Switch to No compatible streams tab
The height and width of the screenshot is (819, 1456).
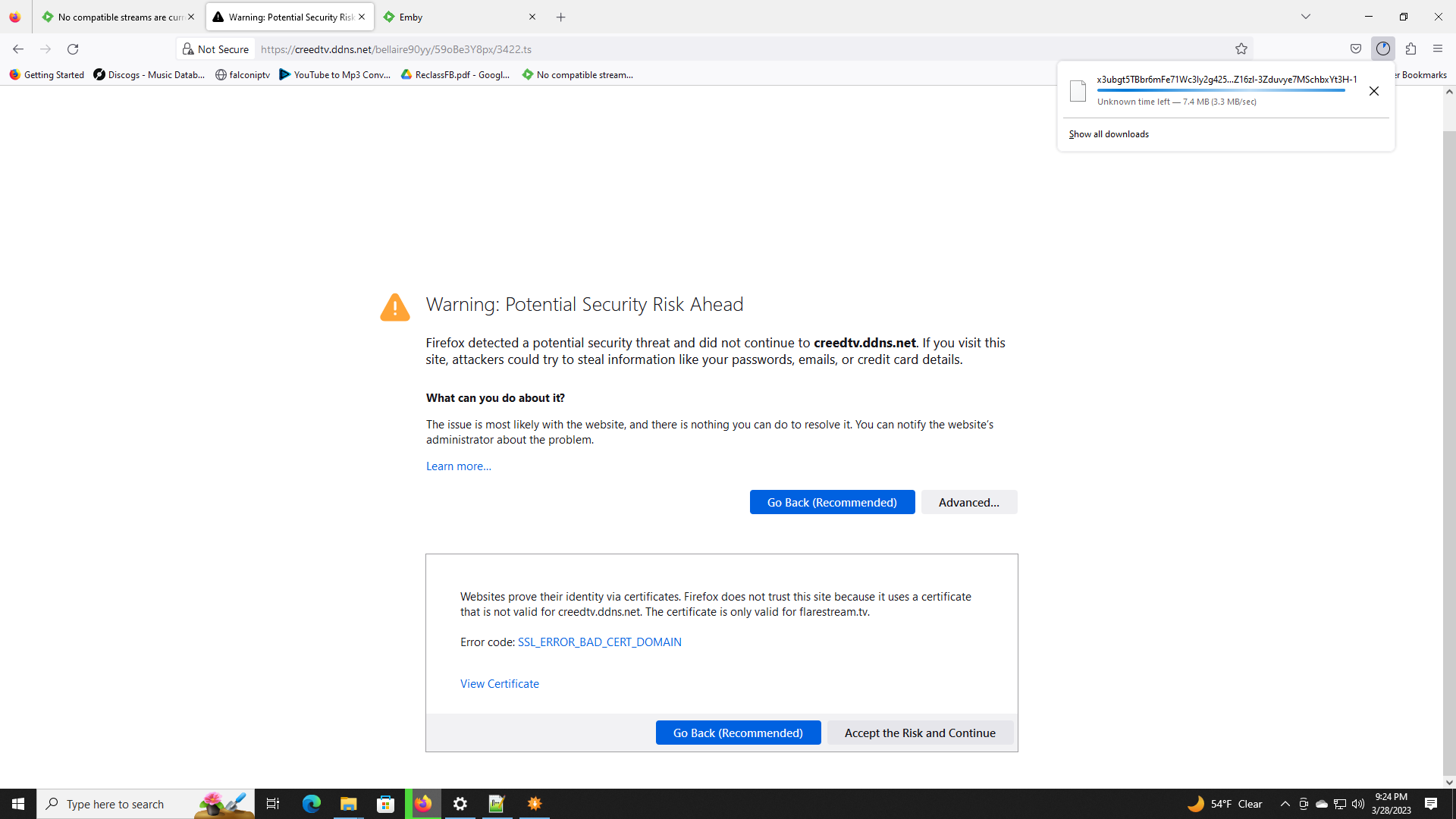(x=114, y=17)
